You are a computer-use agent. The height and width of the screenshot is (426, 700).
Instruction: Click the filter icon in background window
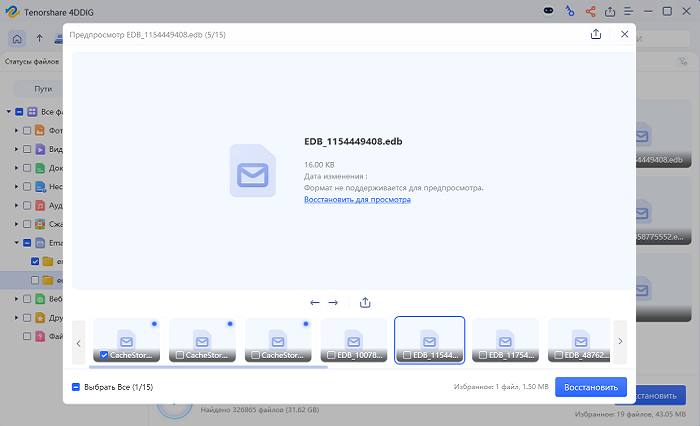683,62
